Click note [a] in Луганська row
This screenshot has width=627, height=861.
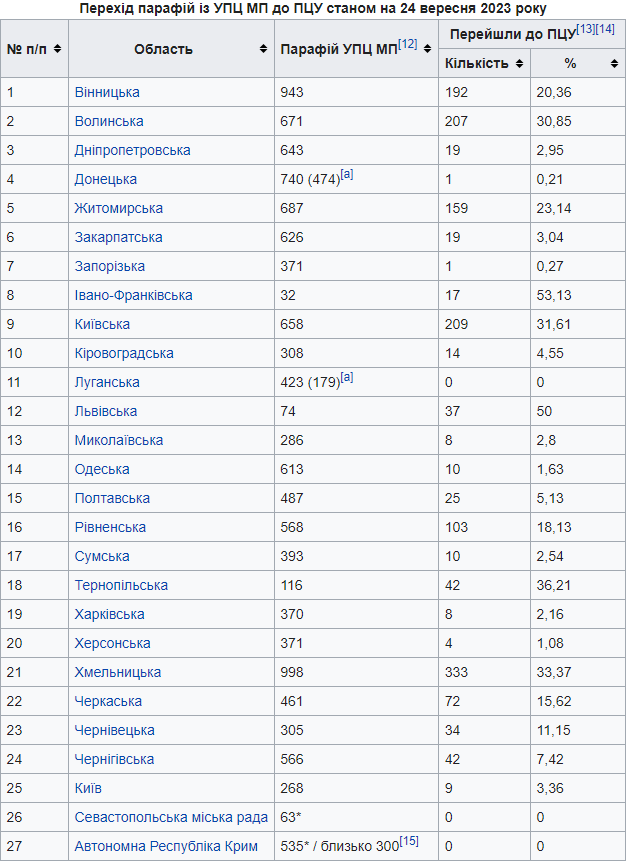[x=347, y=378]
